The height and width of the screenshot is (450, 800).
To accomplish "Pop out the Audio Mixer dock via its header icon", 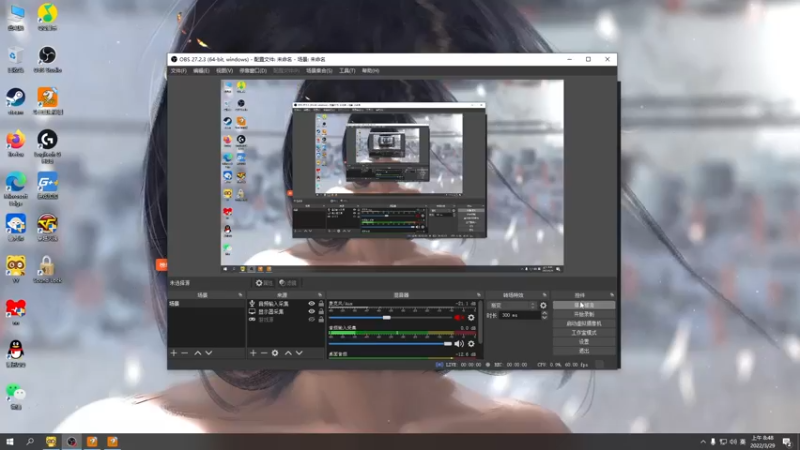I will [479, 295].
